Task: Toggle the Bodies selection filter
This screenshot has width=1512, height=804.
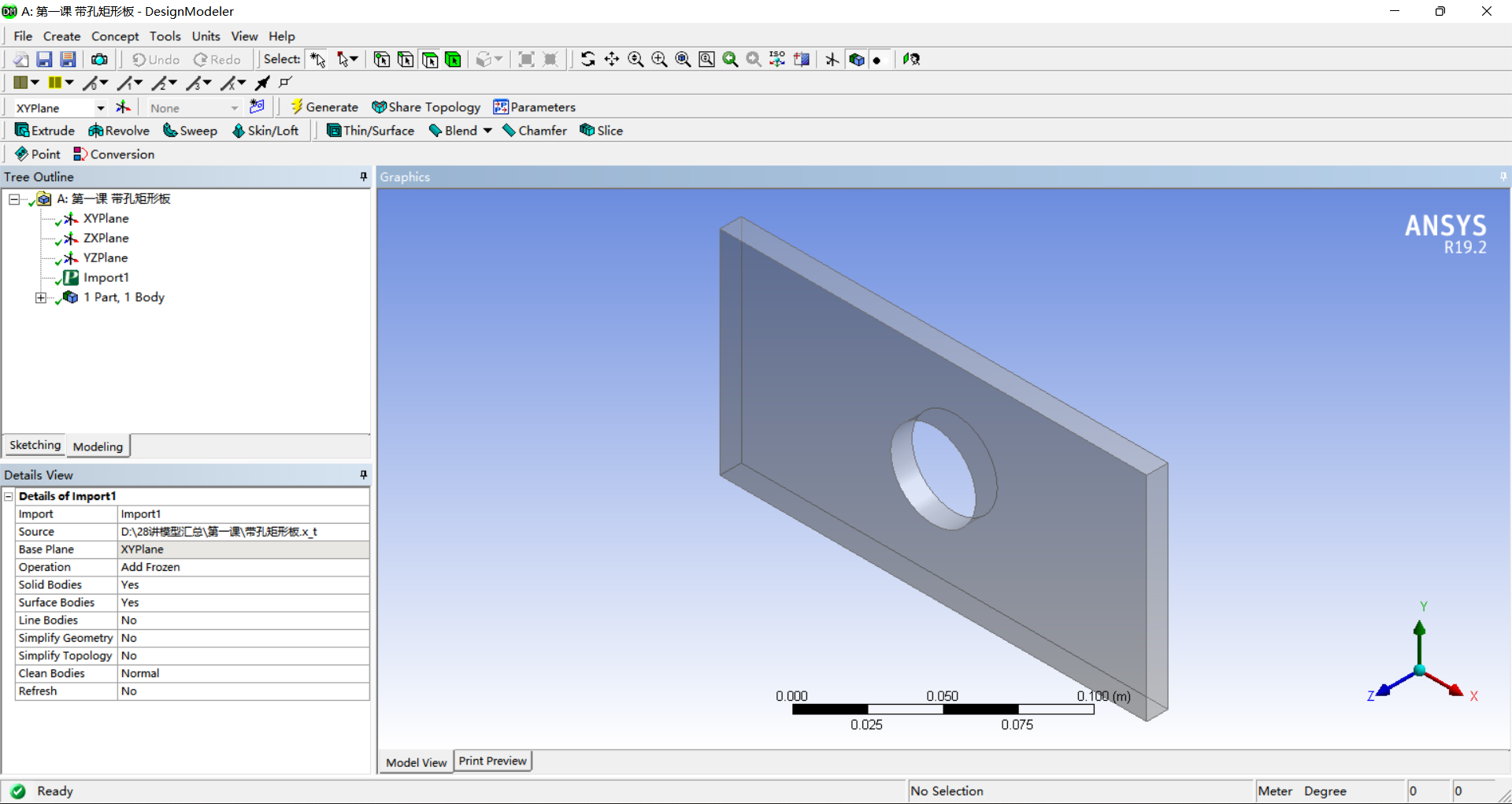Action: coord(453,60)
